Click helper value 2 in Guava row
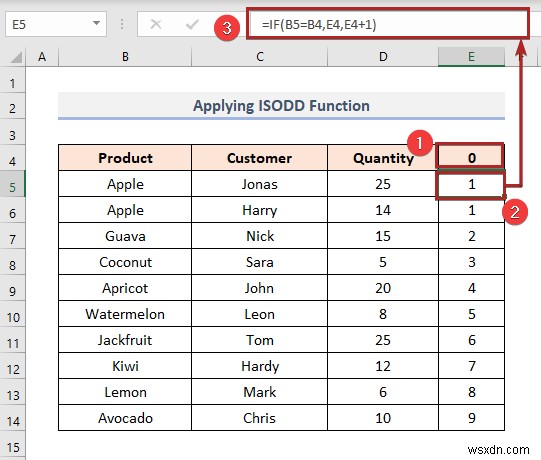 click(471, 236)
